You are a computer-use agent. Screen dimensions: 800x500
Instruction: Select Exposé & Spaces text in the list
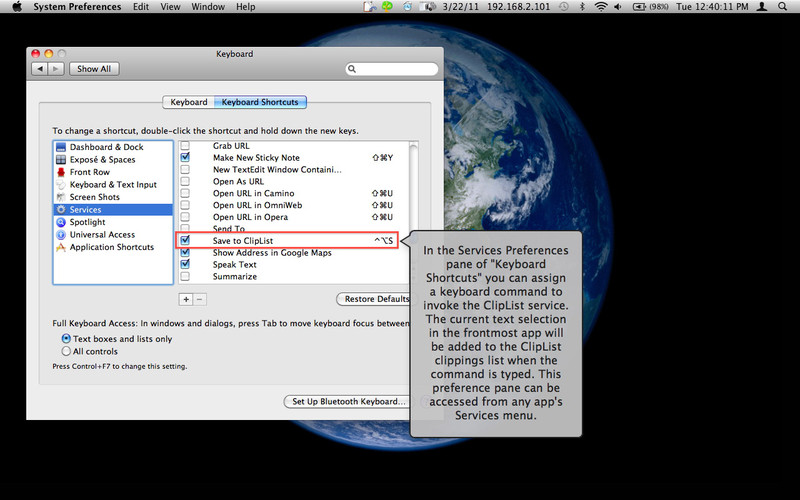point(103,160)
